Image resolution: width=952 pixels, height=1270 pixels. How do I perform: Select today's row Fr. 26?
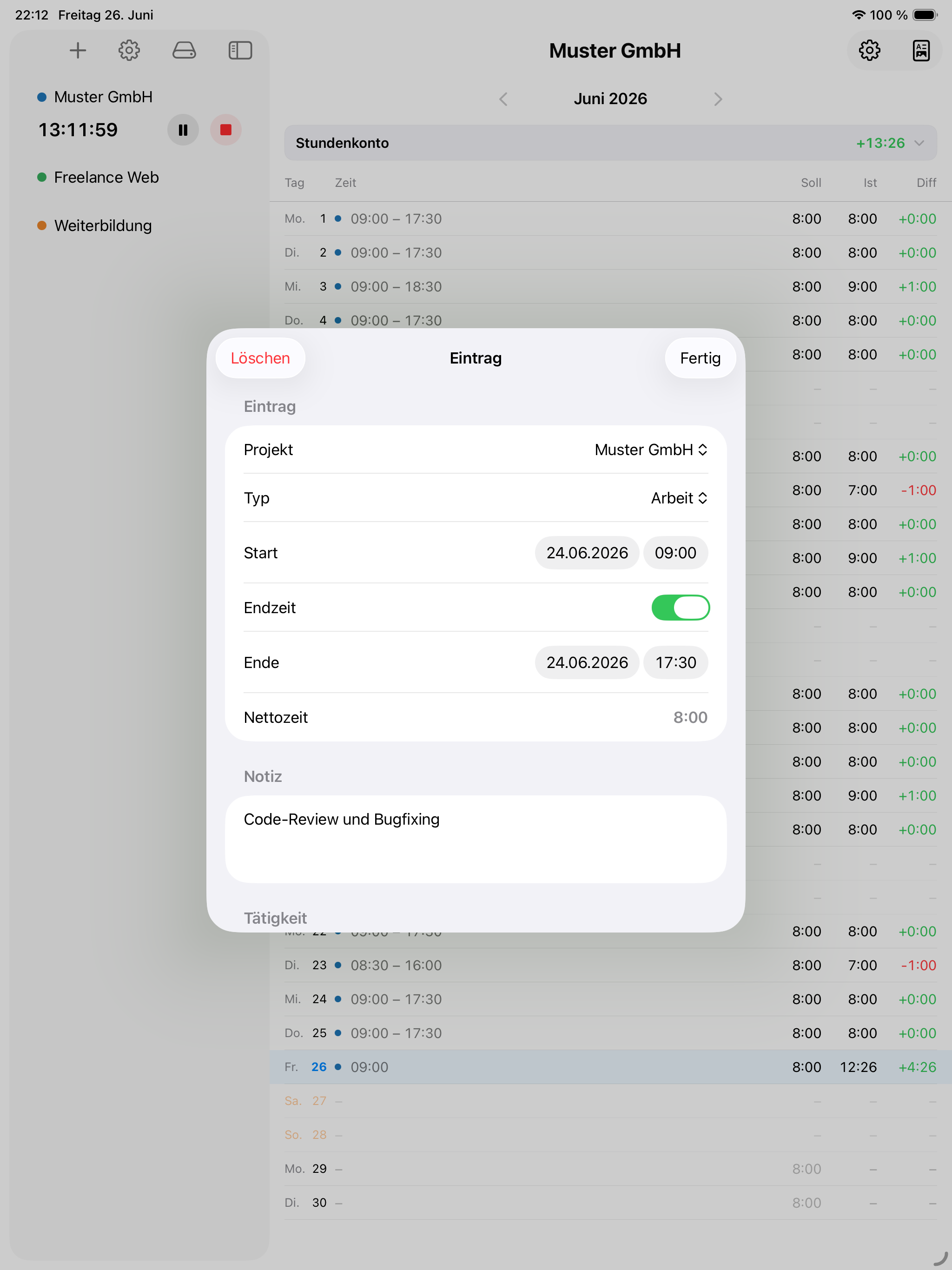tap(610, 1067)
